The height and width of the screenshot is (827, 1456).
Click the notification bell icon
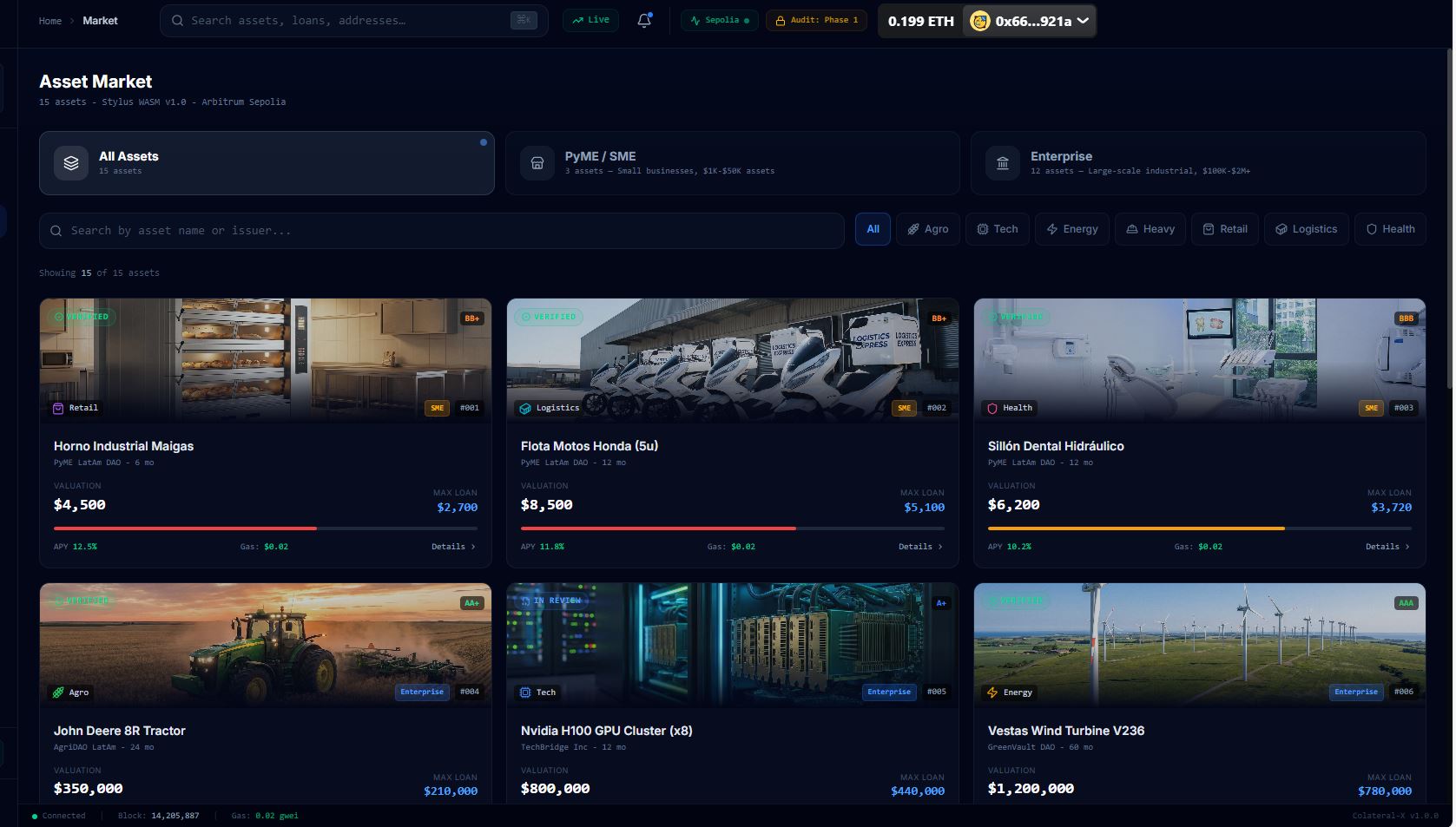[x=643, y=21]
